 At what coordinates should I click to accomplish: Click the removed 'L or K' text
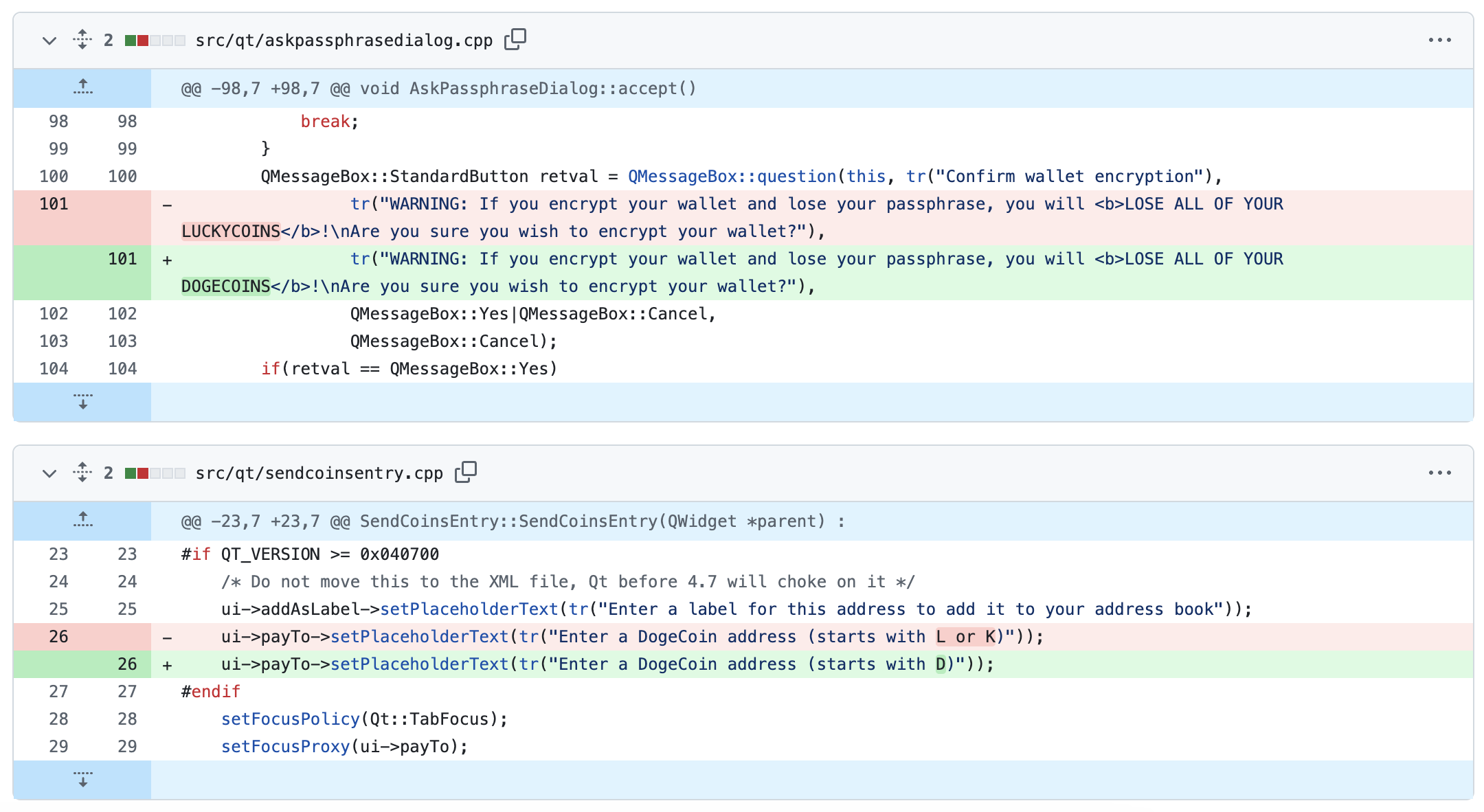click(x=966, y=637)
